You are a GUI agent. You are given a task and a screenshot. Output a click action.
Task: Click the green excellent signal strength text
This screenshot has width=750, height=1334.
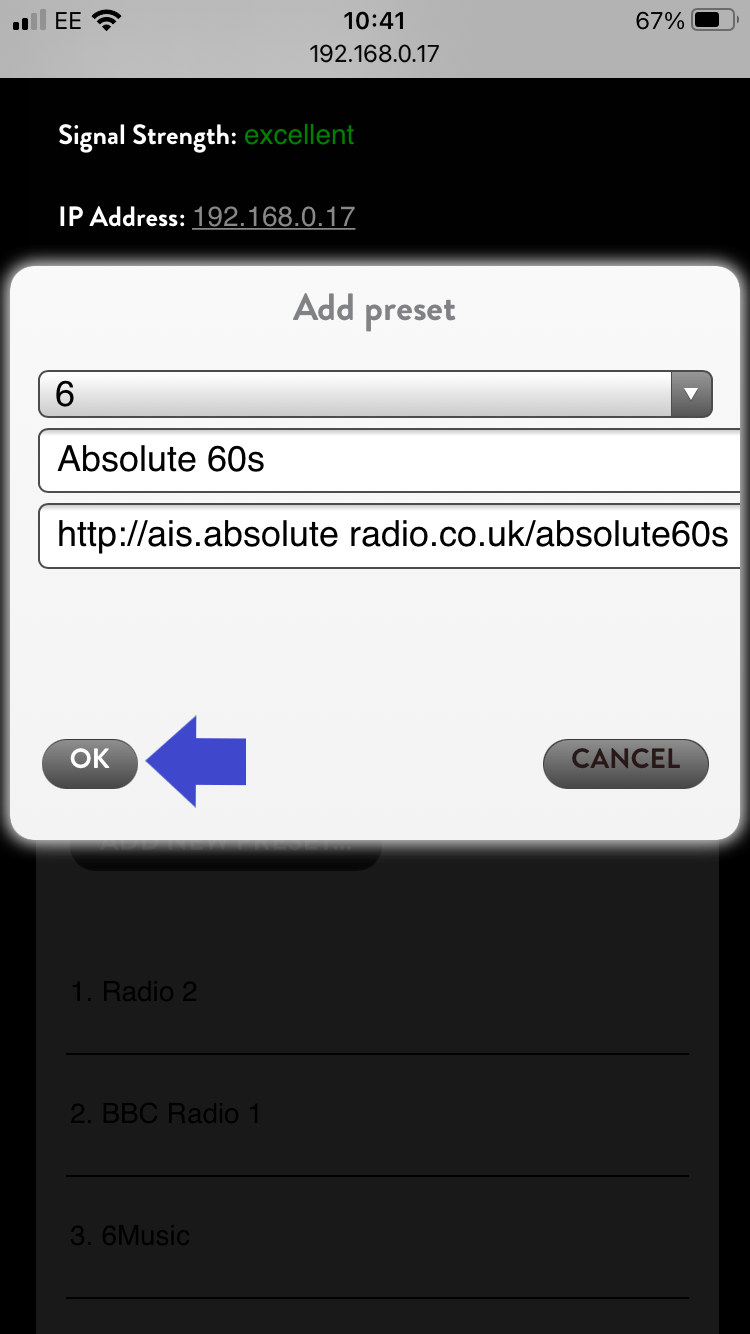(299, 135)
